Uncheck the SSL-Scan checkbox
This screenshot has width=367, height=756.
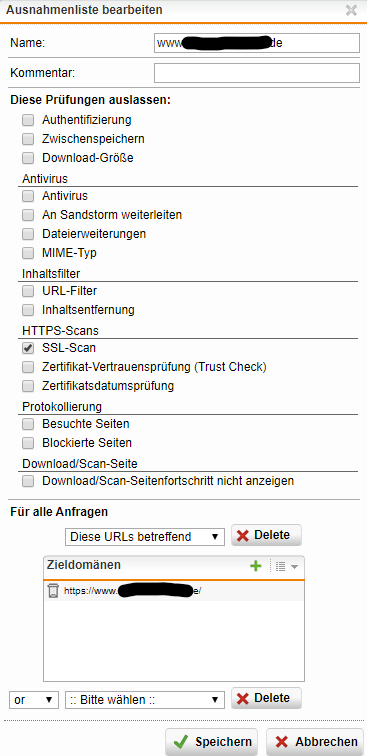(x=28, y=348)
